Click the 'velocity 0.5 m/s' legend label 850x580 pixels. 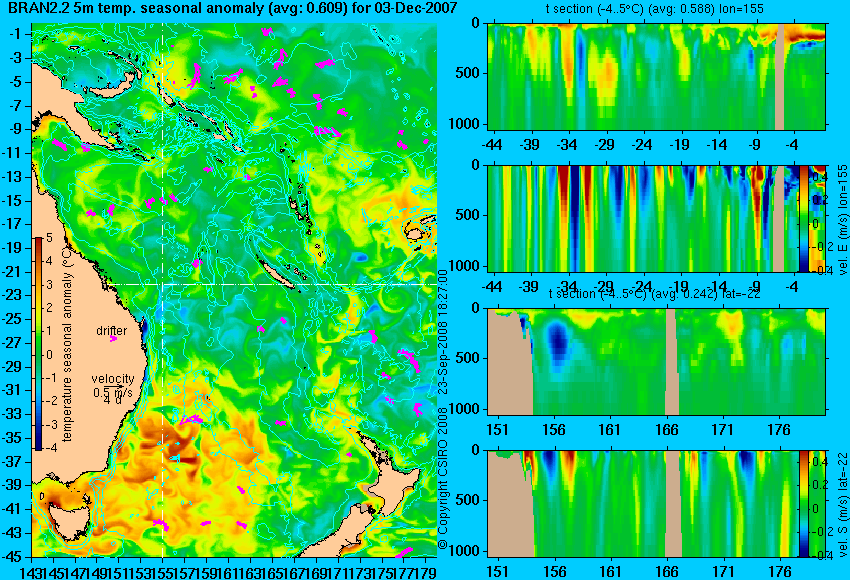click(x=113, y=385)
